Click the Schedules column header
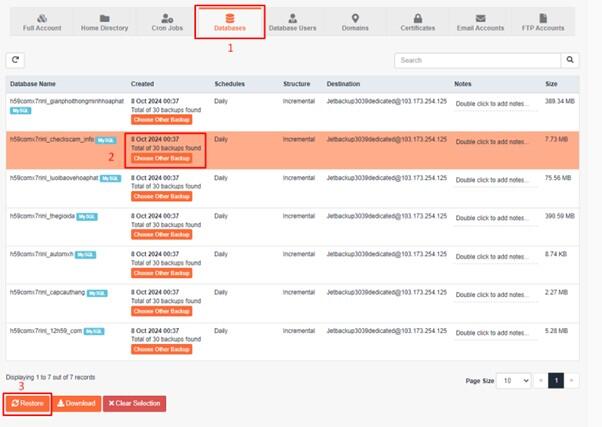The height and width of the screenshot is (427, 602). (x=229, y=84)
